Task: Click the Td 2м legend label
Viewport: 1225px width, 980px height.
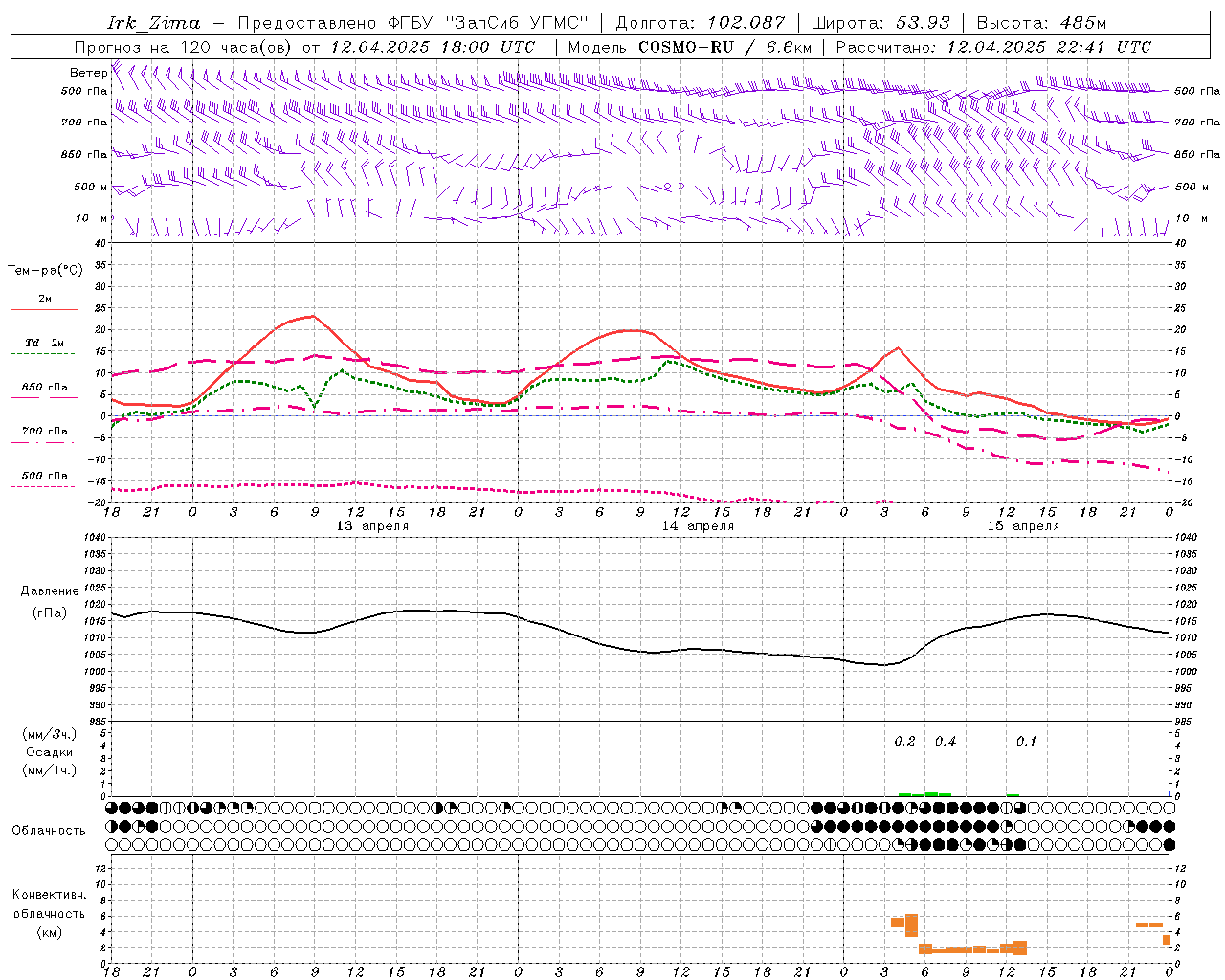Action: coord(44,343)
